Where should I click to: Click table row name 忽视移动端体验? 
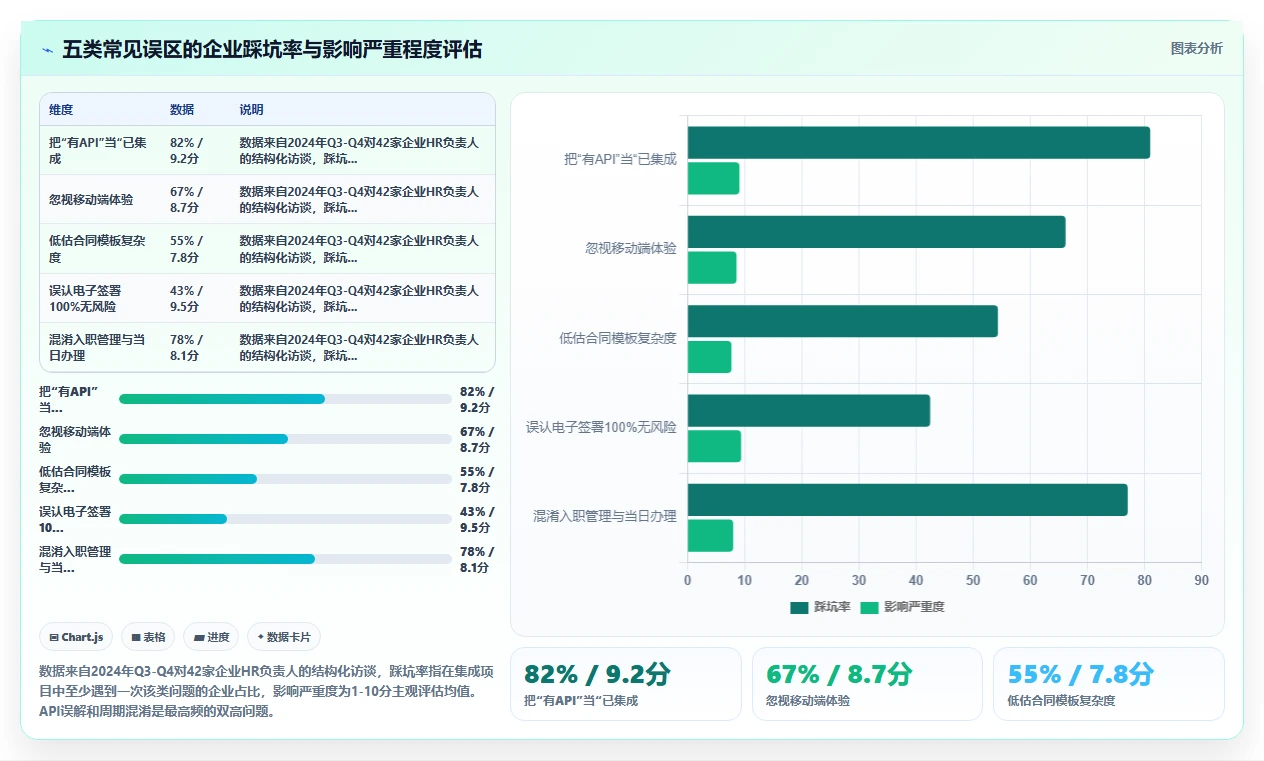[x=91, y=200]
